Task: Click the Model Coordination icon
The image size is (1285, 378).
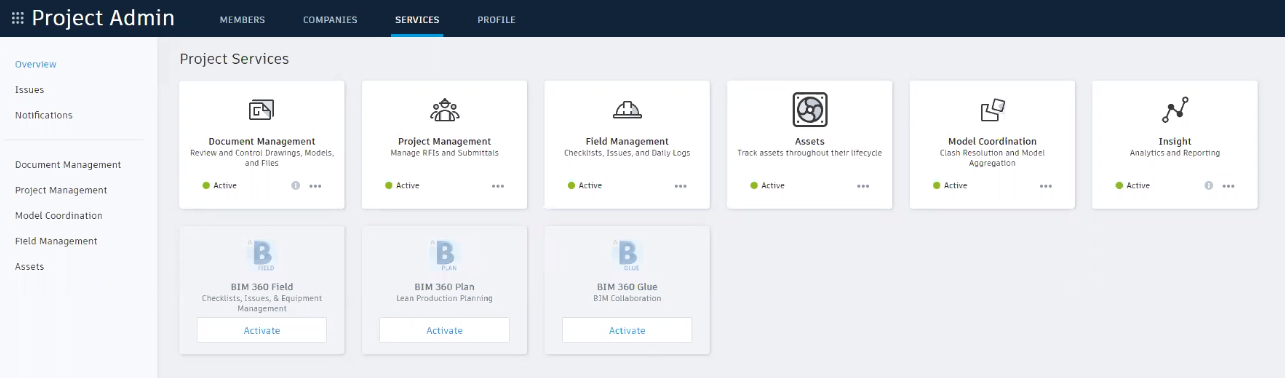Action: click(x=992, y=110)
